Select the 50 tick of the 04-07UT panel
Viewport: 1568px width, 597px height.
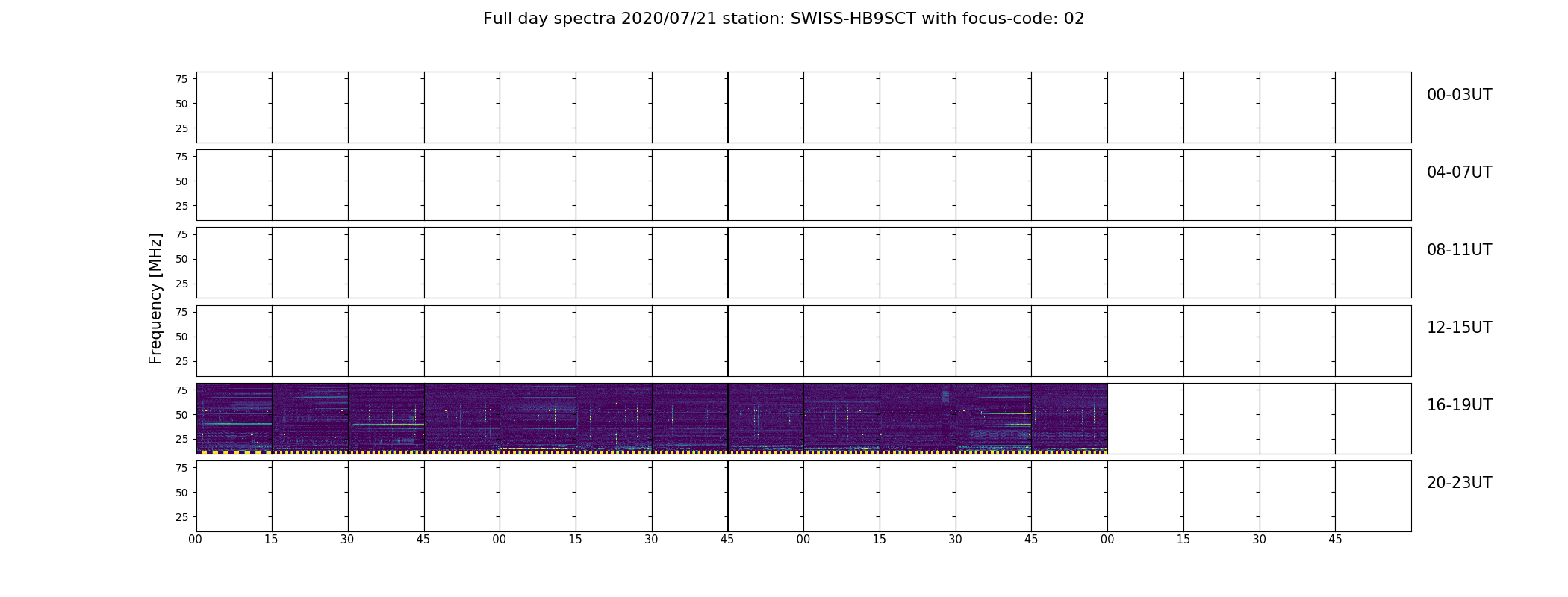[x=181, y=181]
